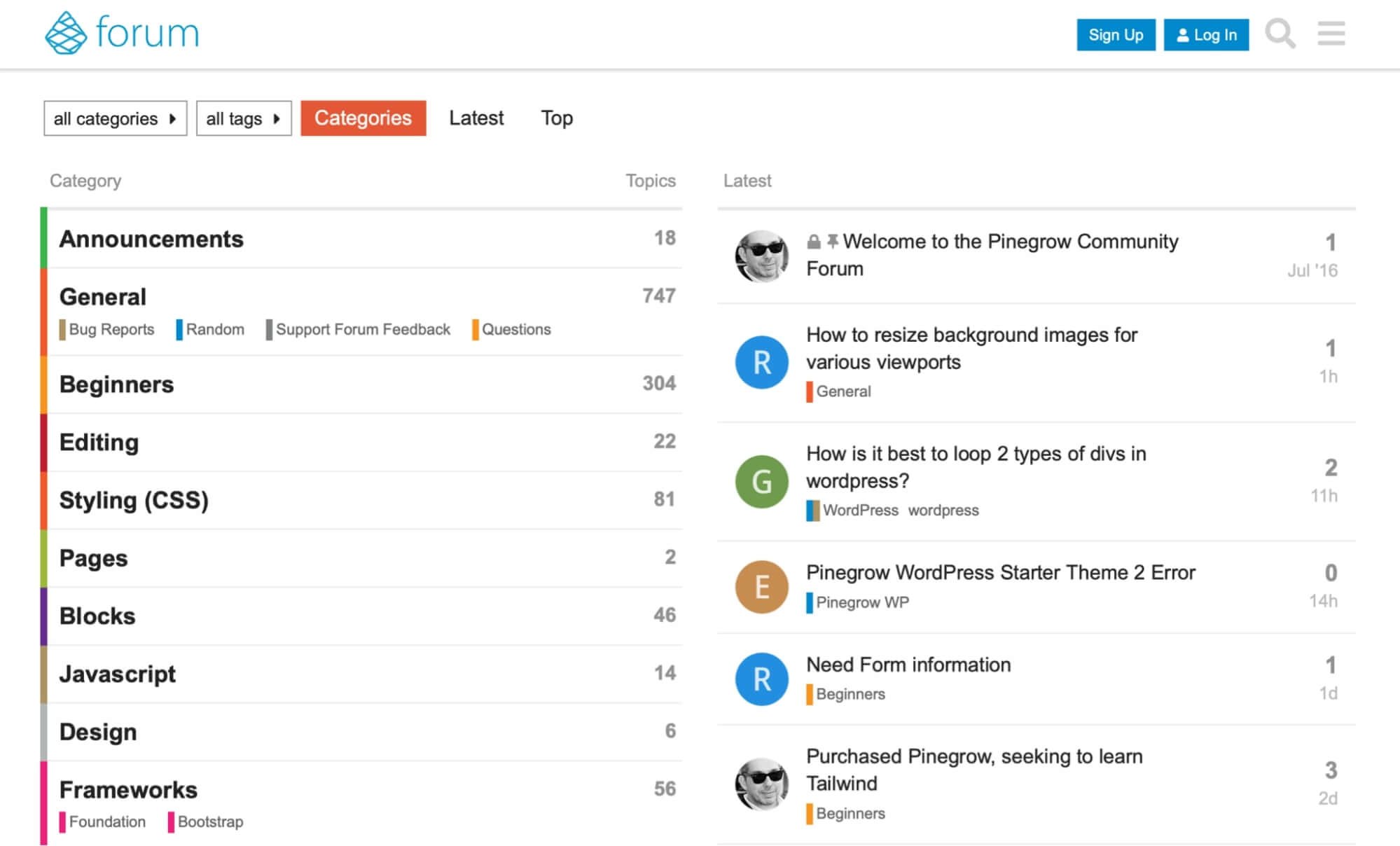The image size is (1400, 846).
Task: Open the Frameworks category
Action: (x=128, y=789)
